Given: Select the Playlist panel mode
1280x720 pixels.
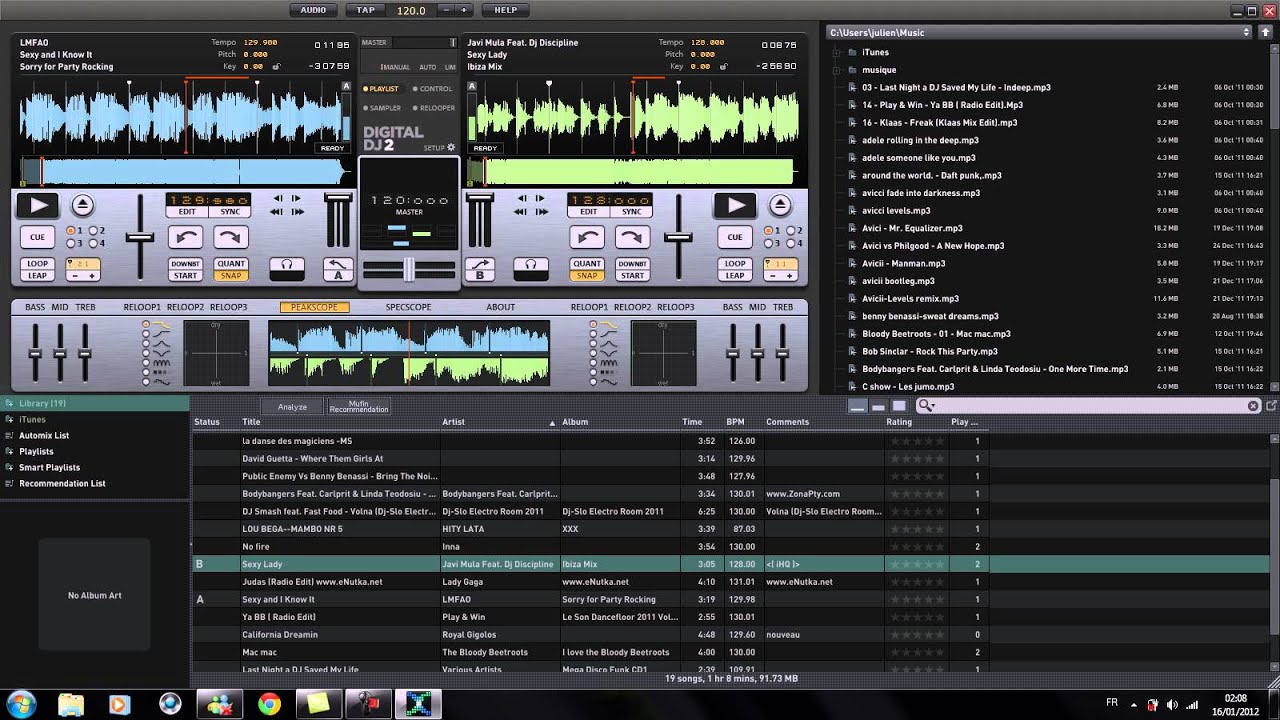Looking at the screenshot, I should [x=381, y=89].
